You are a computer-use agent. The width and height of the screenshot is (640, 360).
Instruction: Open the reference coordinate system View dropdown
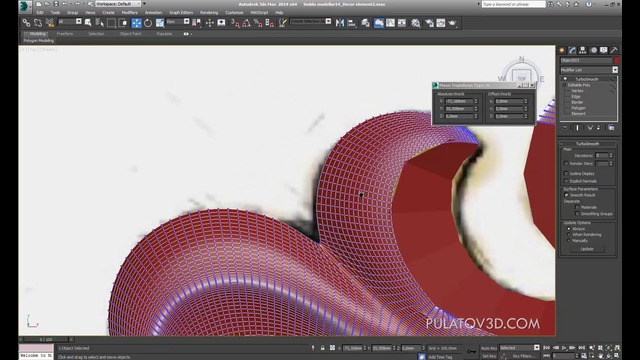(x=178, y=22)
